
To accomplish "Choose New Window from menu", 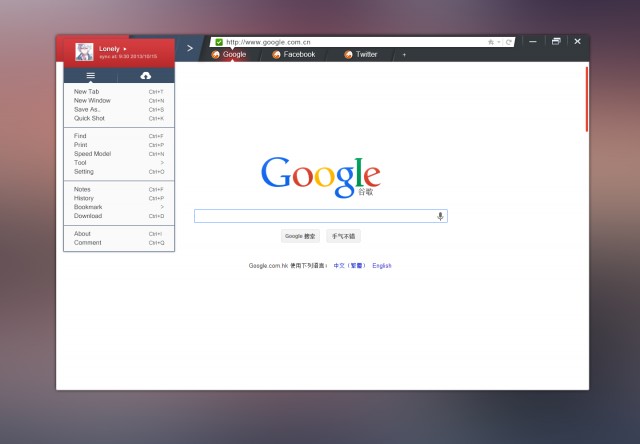I will 119,100.
